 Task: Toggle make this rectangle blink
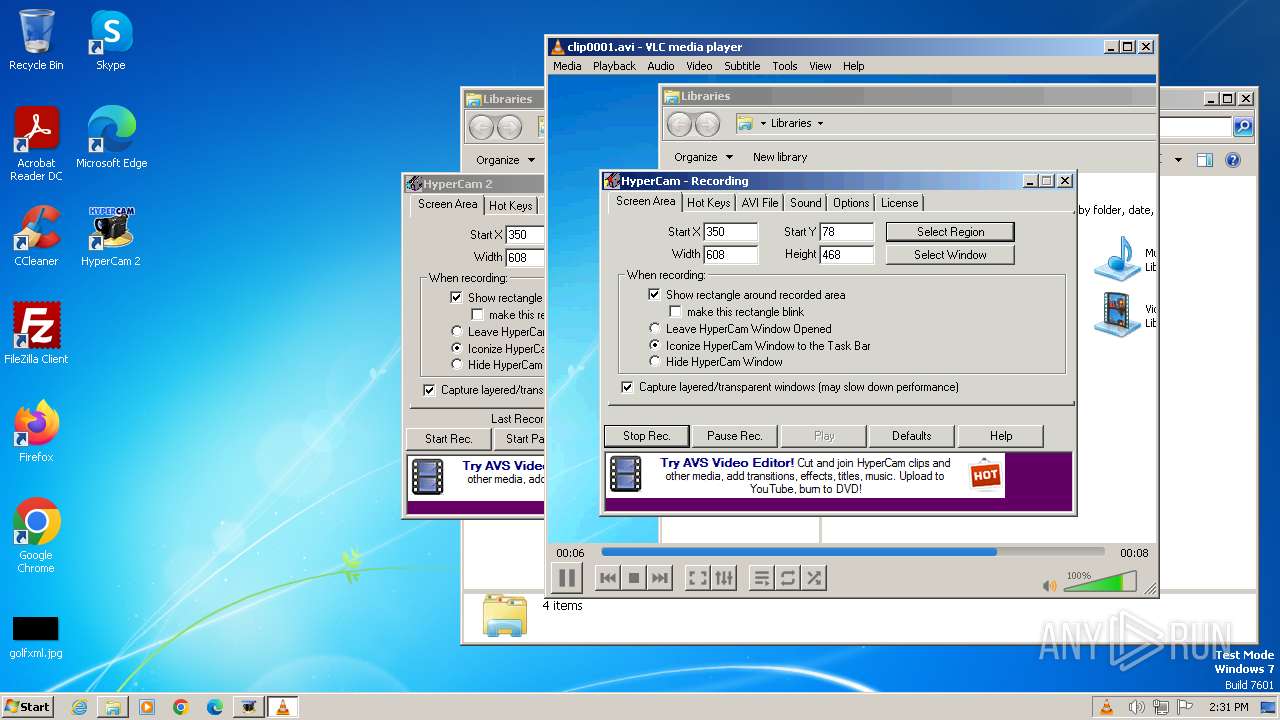pyautogui.click(x=676, y=312)
